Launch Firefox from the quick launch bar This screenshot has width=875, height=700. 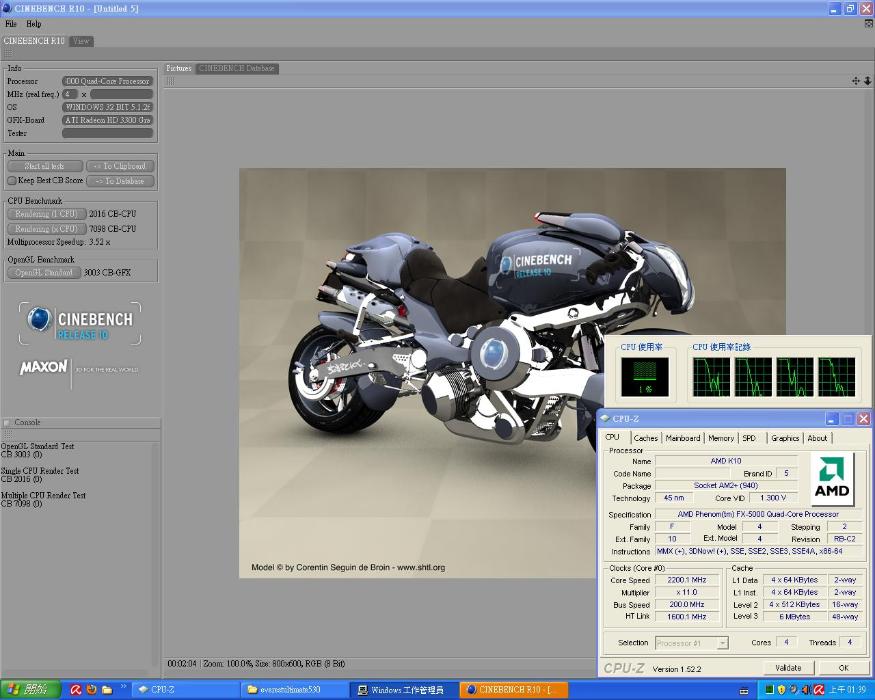click(92, 690)
